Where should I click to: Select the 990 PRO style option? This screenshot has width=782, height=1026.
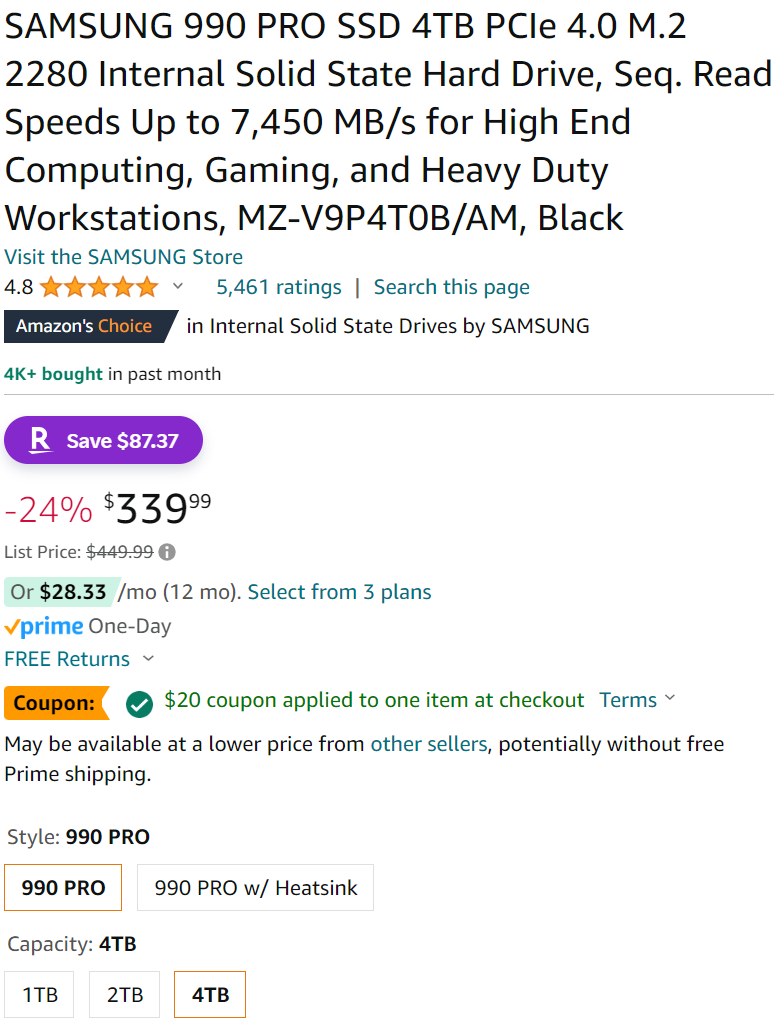pos(63,887)
